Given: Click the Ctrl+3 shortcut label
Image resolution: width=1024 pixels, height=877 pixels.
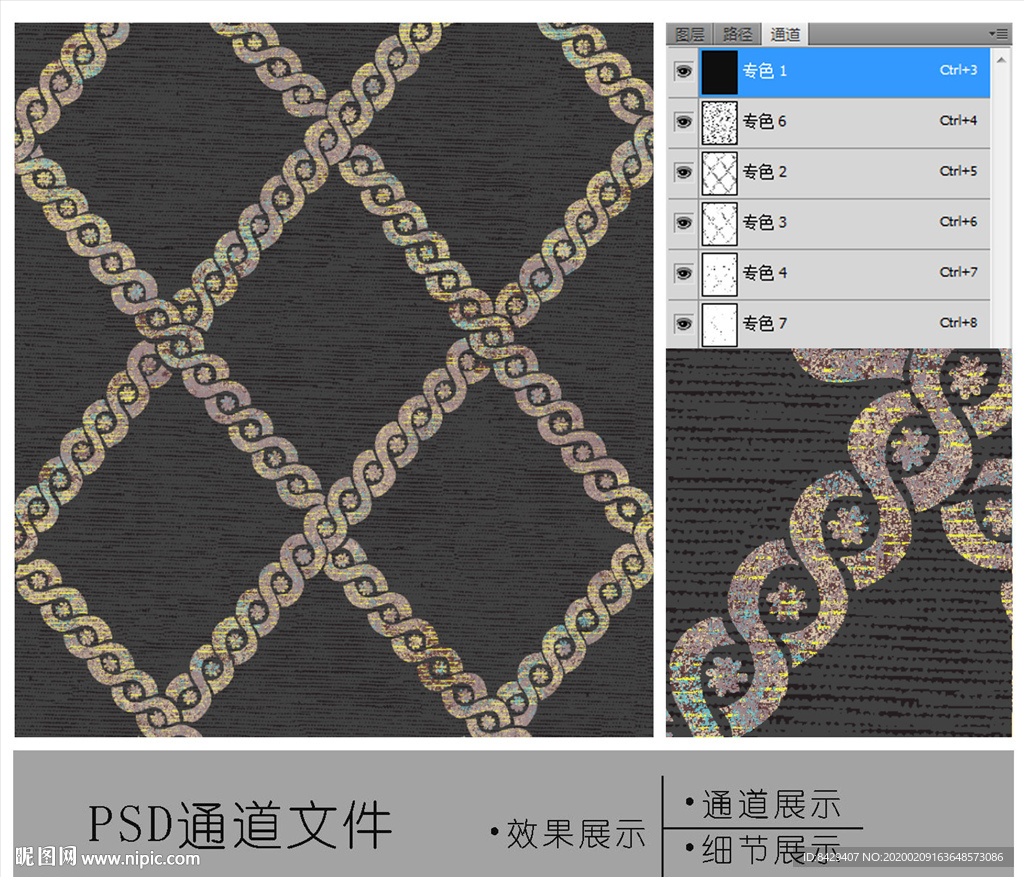Looking at the screenshot, I should pyautogui.click(x=958, y=70).
